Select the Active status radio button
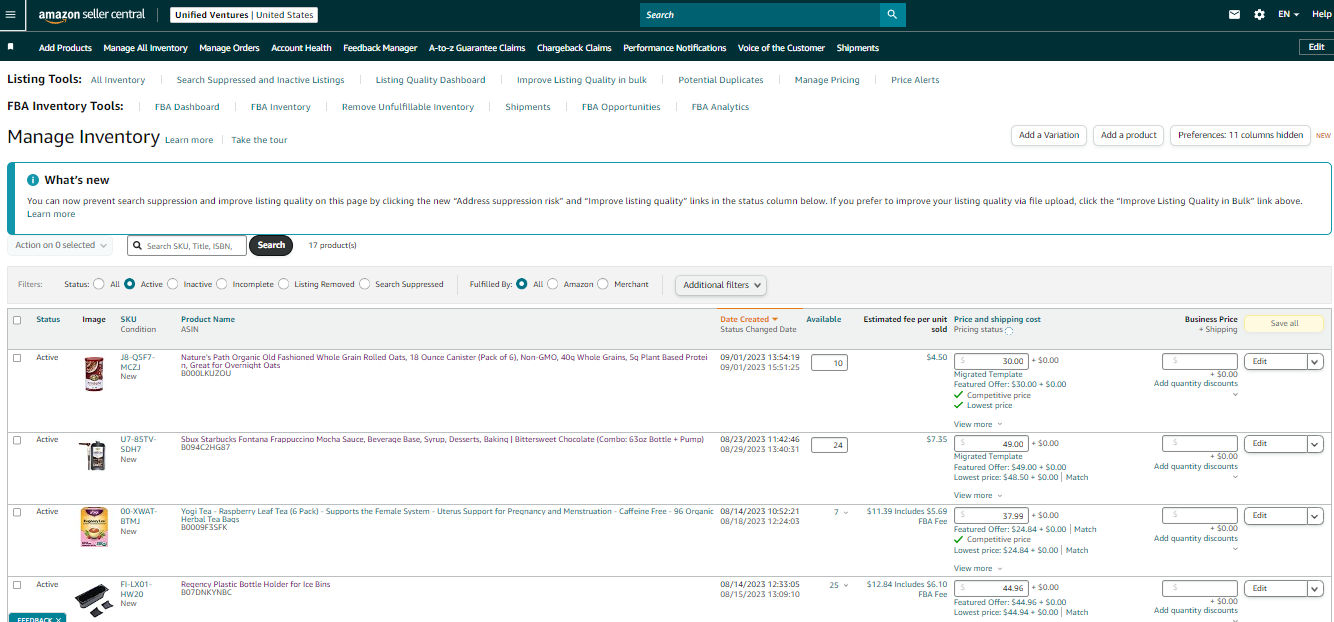Viewport: 1334px width, 622px height. 129,284
